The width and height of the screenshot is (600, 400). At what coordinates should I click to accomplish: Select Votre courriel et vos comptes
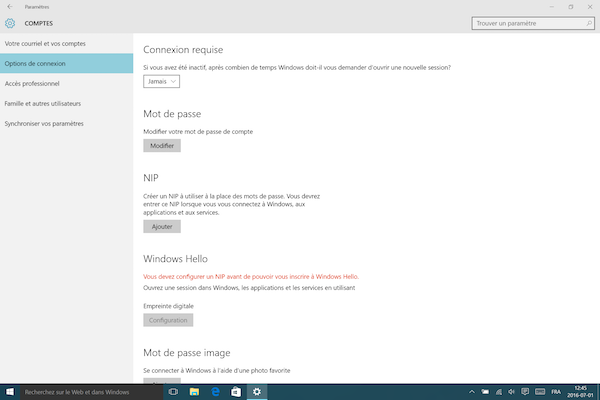click(67, 44)
